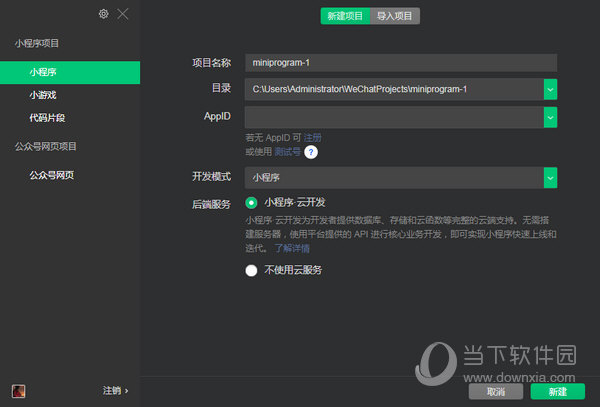The height and width of the screenshot is (407, 600).
Task: Click the 小程序项目 section heading
Action: 37,43
